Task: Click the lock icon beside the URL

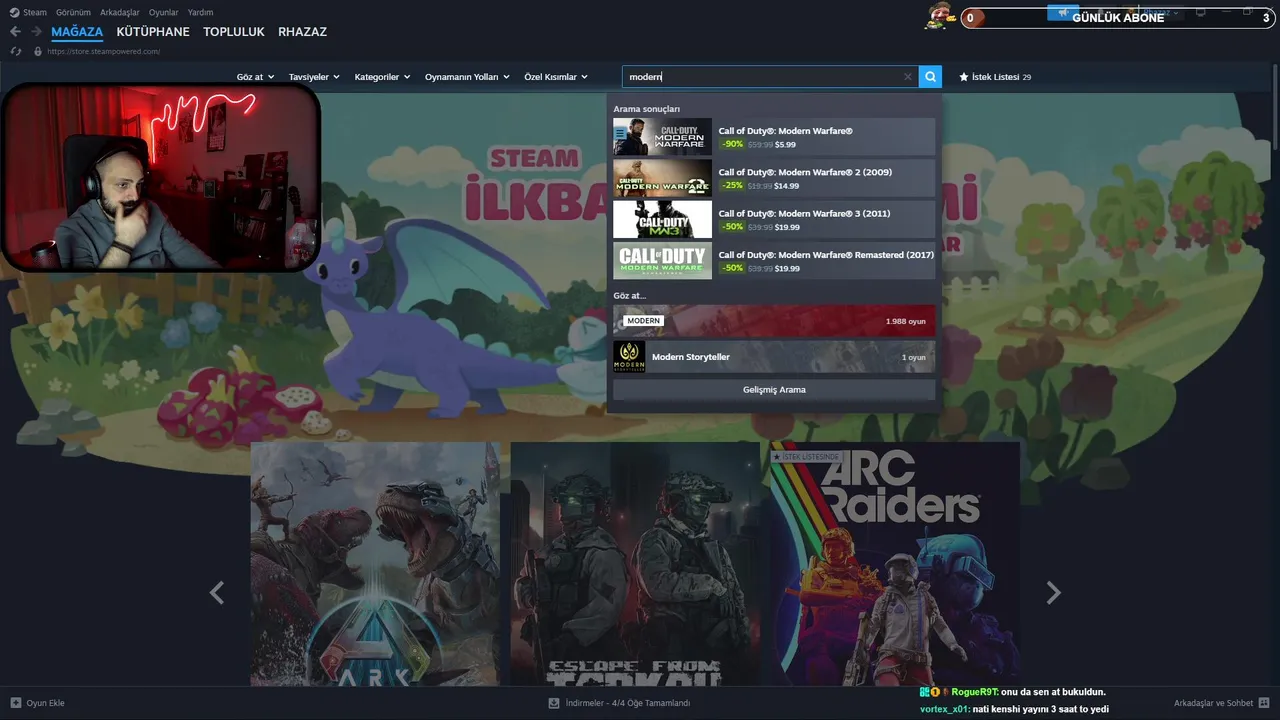Action: pos(38,51)
